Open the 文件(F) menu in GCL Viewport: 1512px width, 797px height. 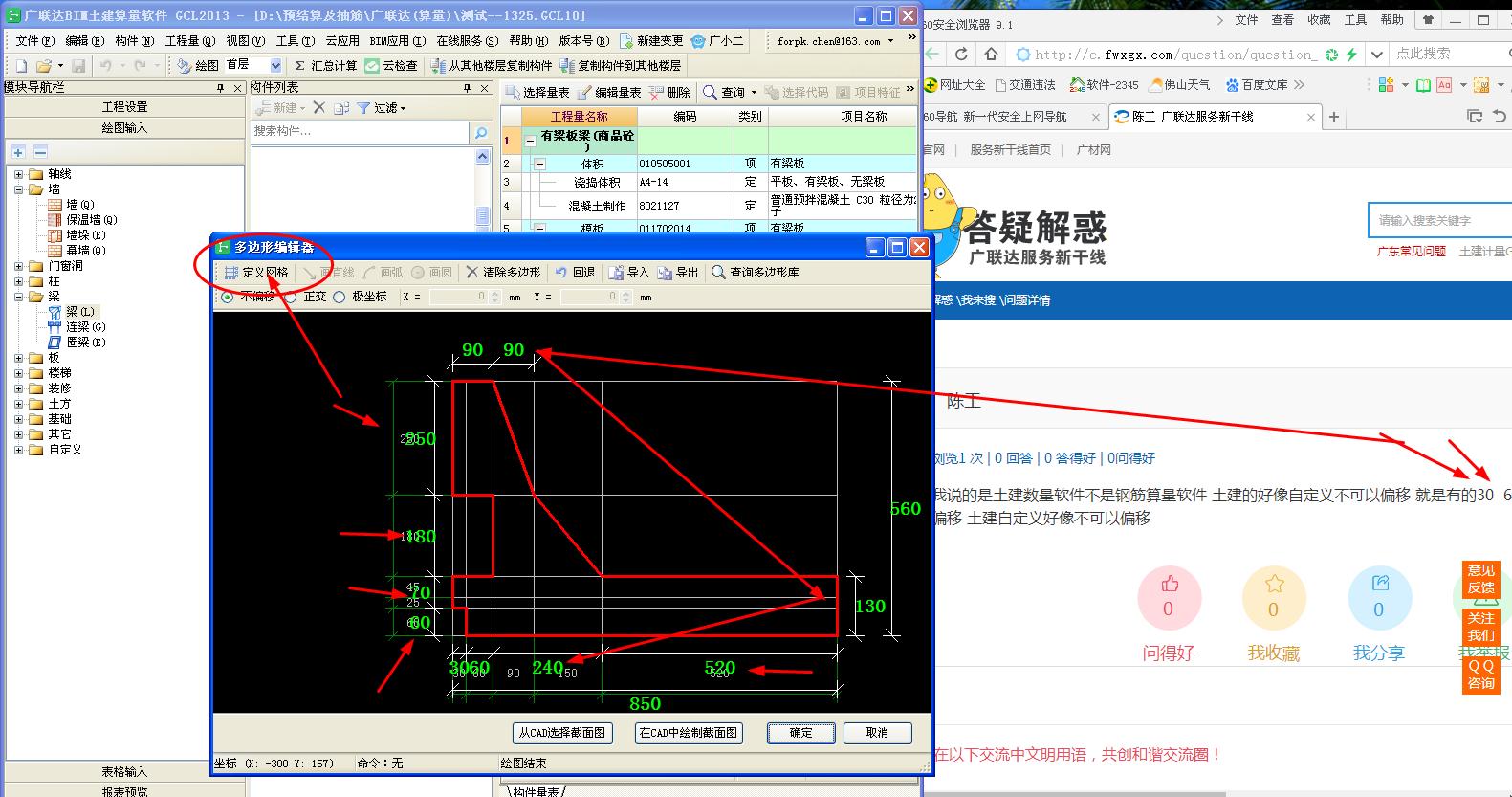[x=34, y=41]
